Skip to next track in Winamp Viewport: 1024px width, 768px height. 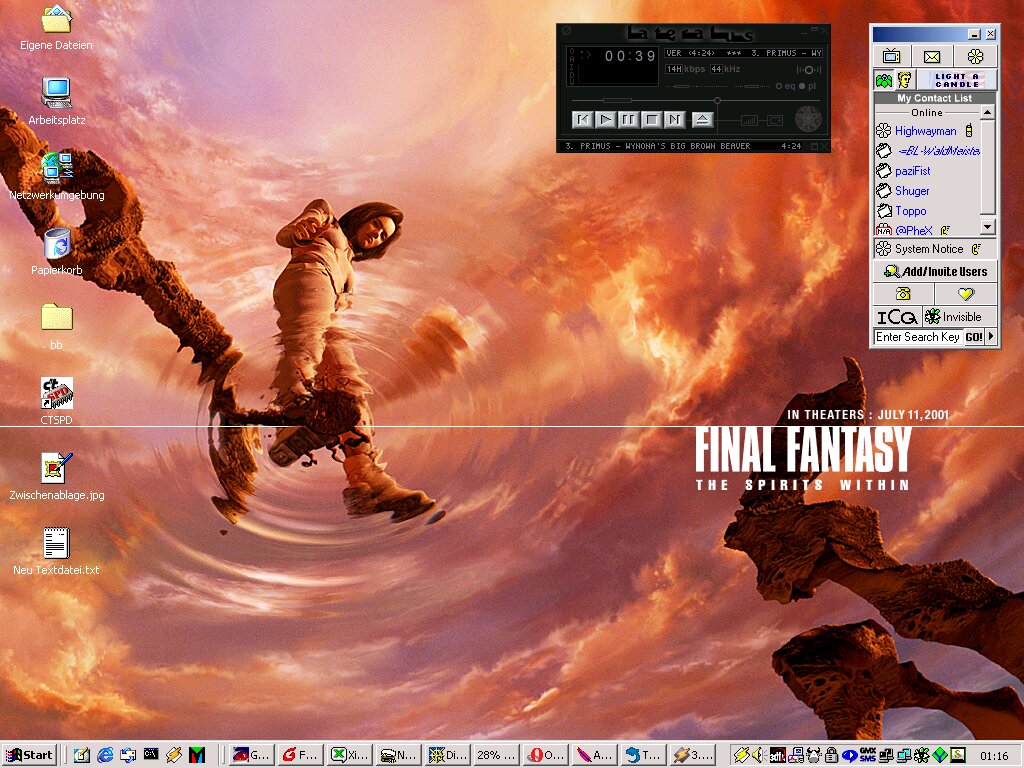tap(674, 120)
